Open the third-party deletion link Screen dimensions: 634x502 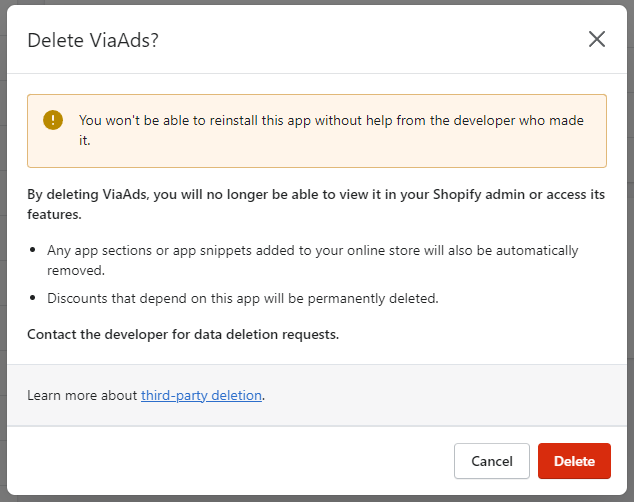(201, 395)
